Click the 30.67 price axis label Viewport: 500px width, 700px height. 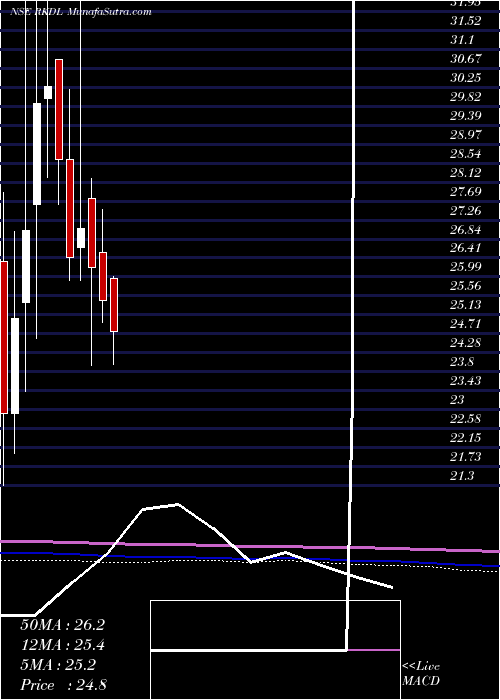[466, 58]
